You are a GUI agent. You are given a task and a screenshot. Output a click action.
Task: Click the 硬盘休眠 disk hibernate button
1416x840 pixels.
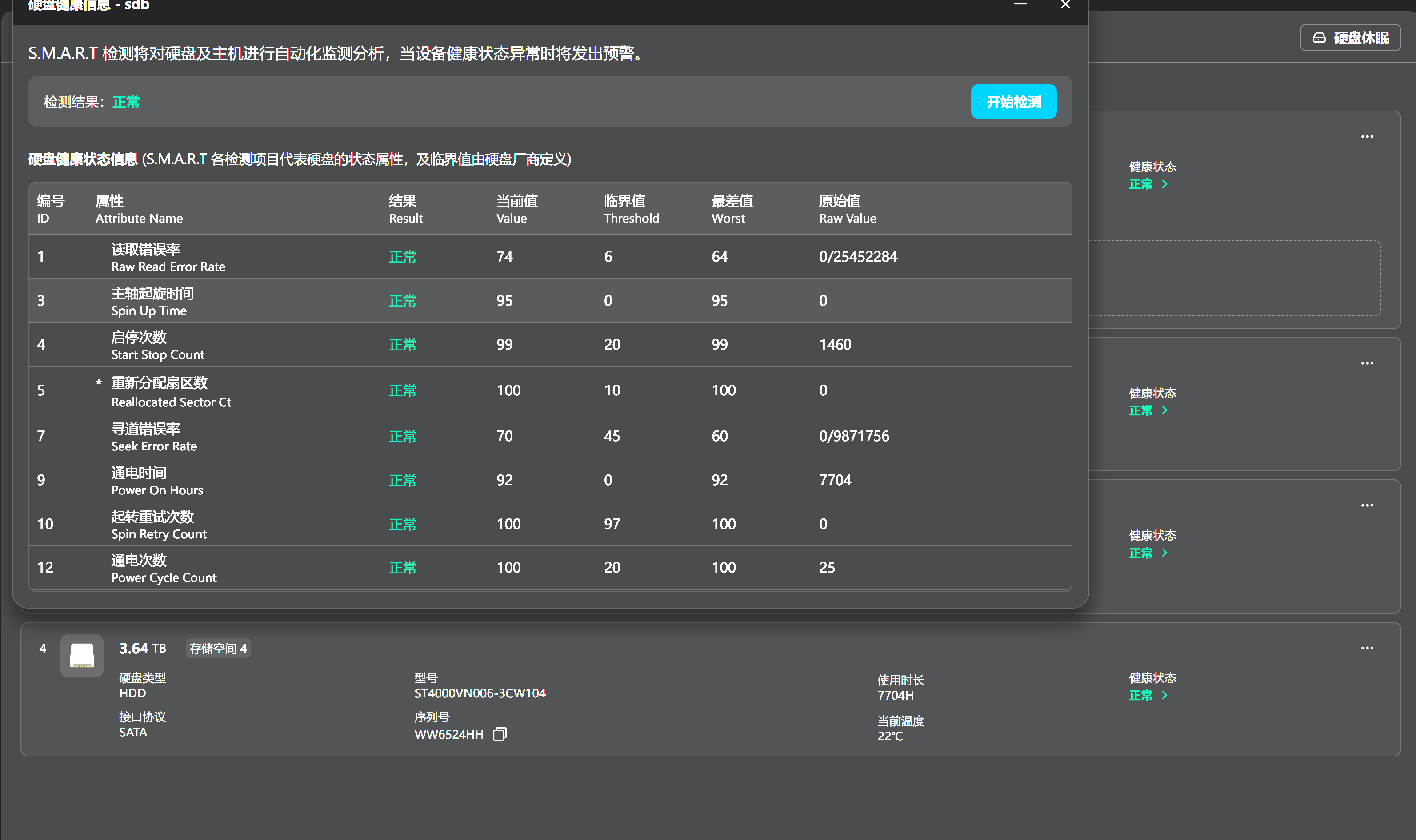[1350, 38]
